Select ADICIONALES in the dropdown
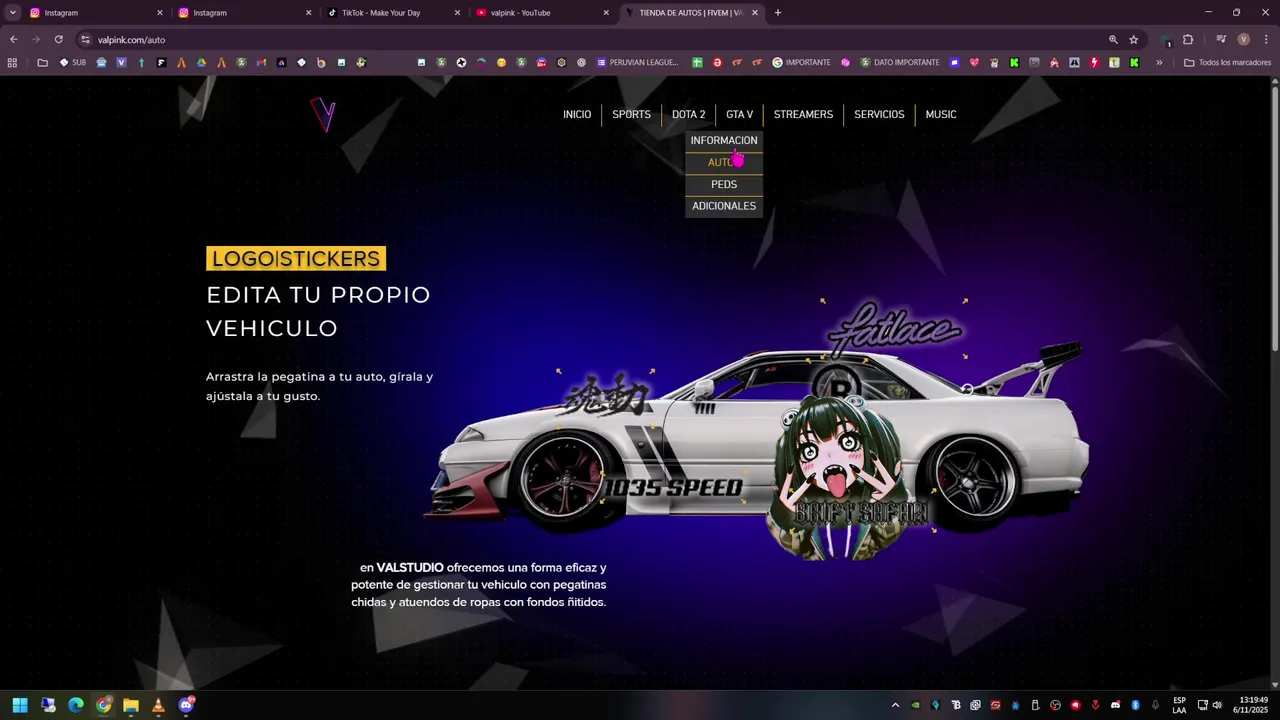The height and width of the screenshot is (720, 1280). (x=724, y=206)
